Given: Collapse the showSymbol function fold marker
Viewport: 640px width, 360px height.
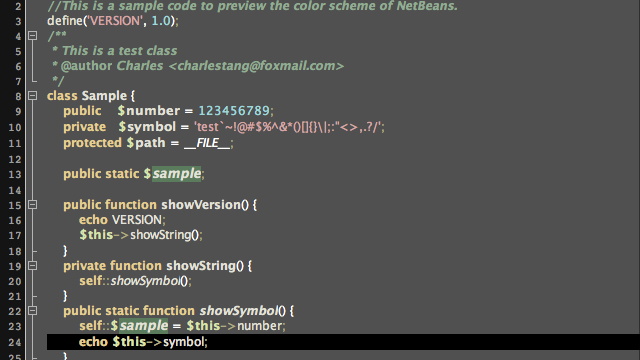Looking at the screenshot, I should click(33, 311).
